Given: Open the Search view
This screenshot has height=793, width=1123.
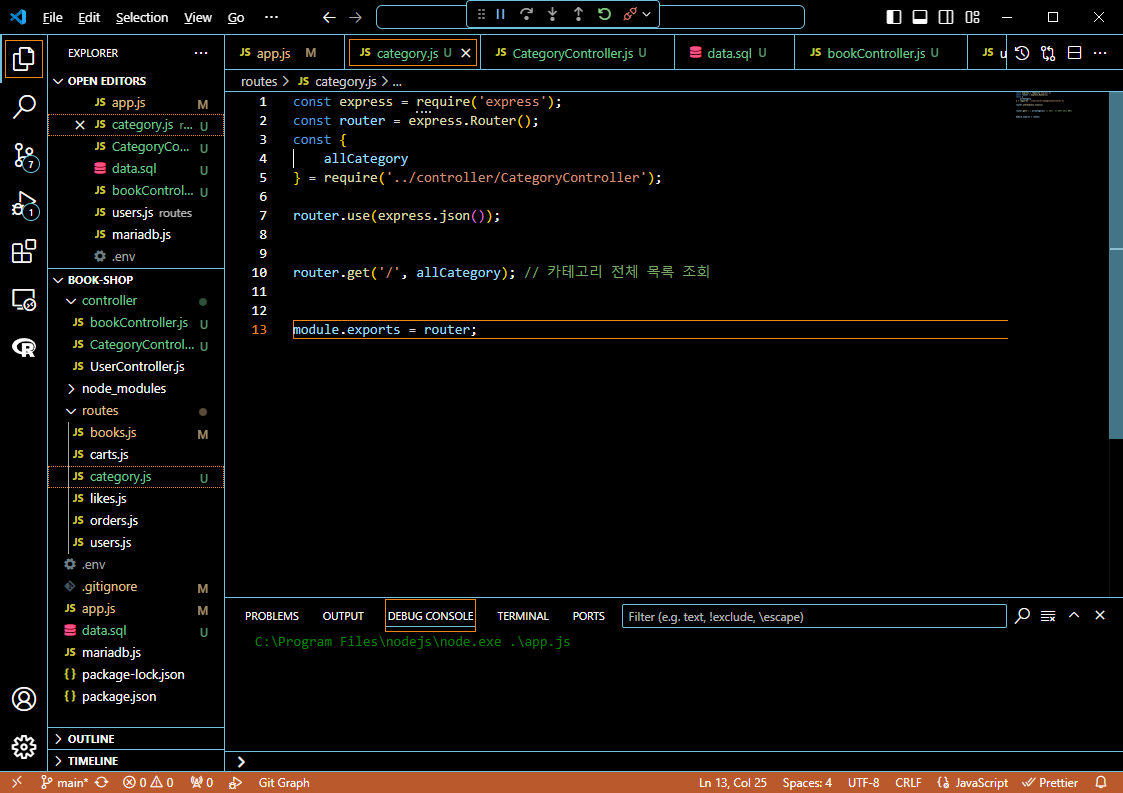Looking at the screenshot, I should click(24, 107).
